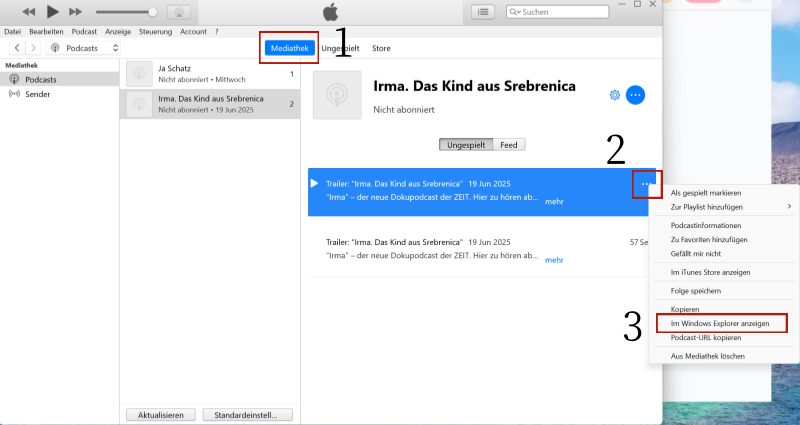
Task: Open the Anzeige menu
Action: pyautogui.click(x=118, y=32)
